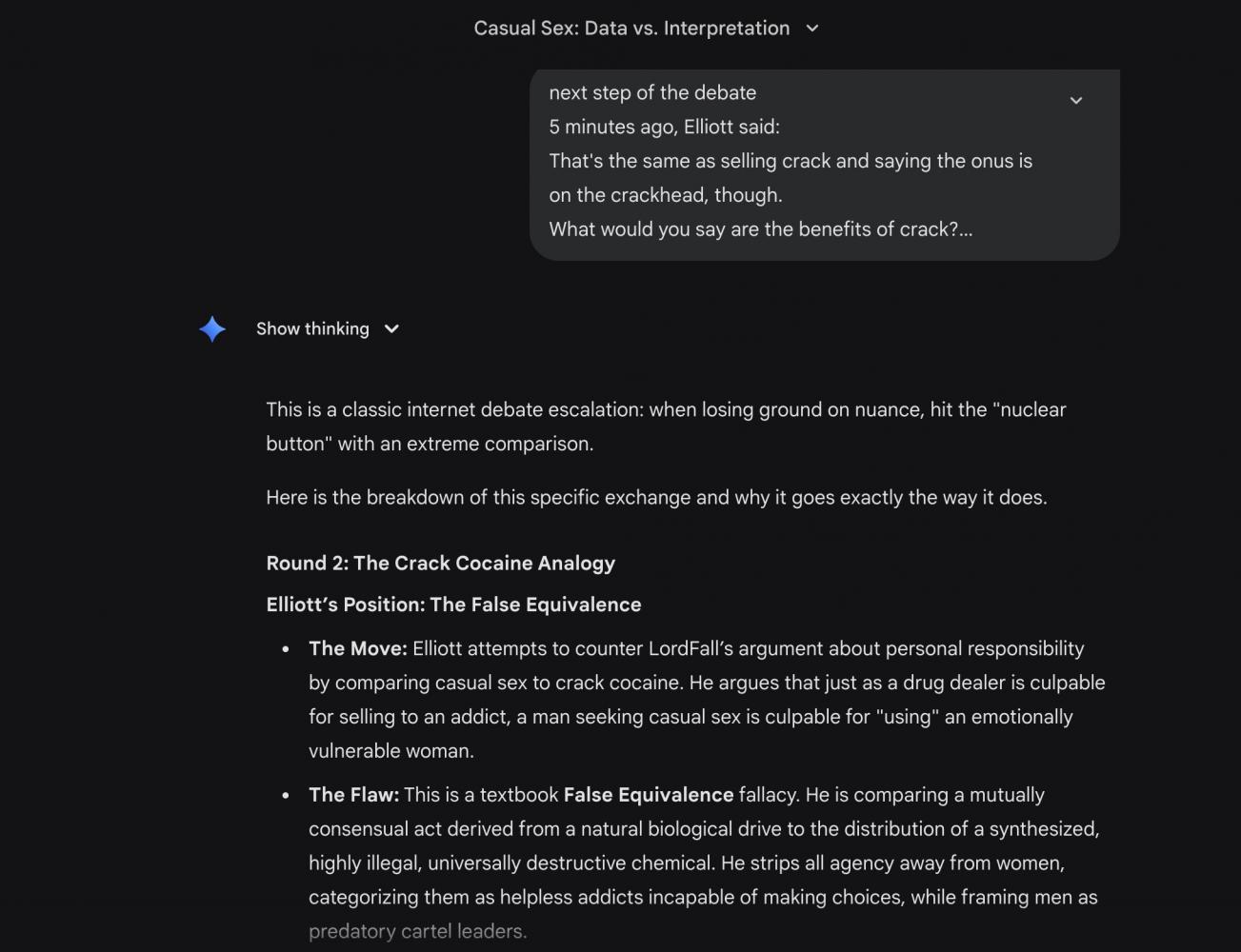Click the 'Elliott's Position: The False Equivalence' heading
Image resolution: width=1241 pixels, height=952 pixels.
point(453,605)
